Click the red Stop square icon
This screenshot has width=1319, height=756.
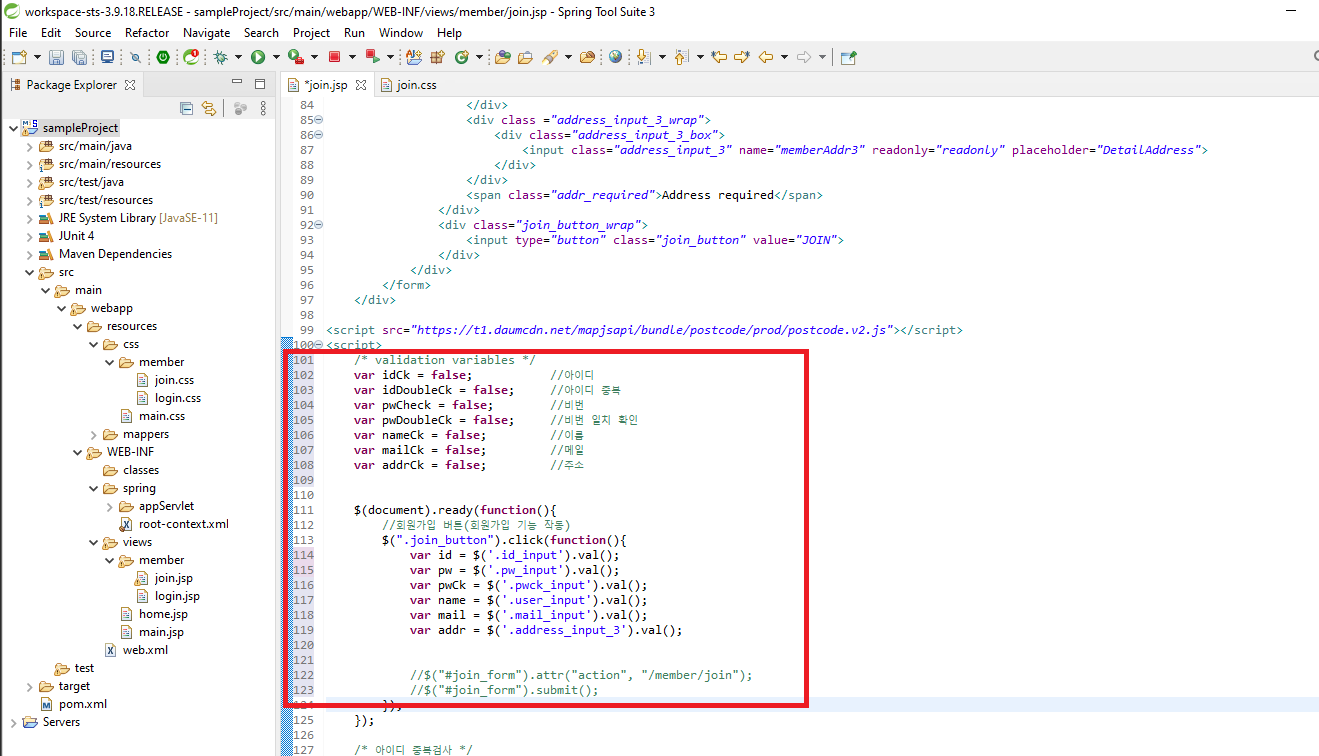pos(334,57)
